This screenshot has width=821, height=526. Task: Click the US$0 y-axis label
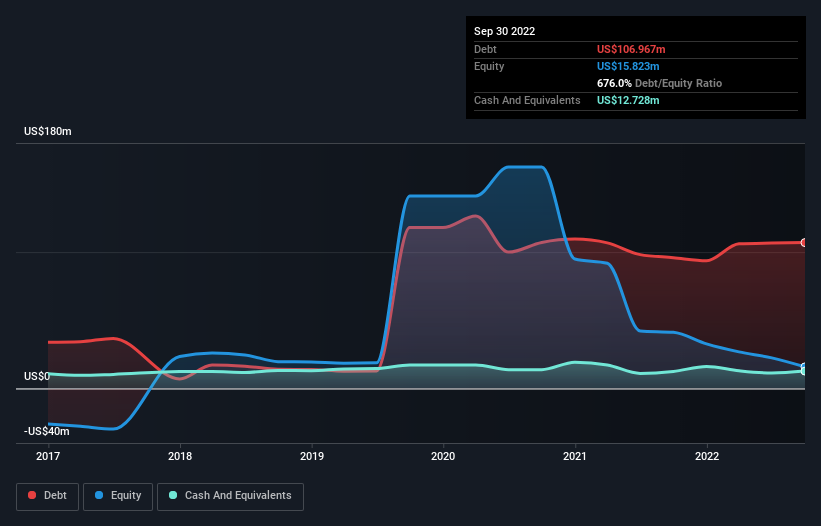37,376
